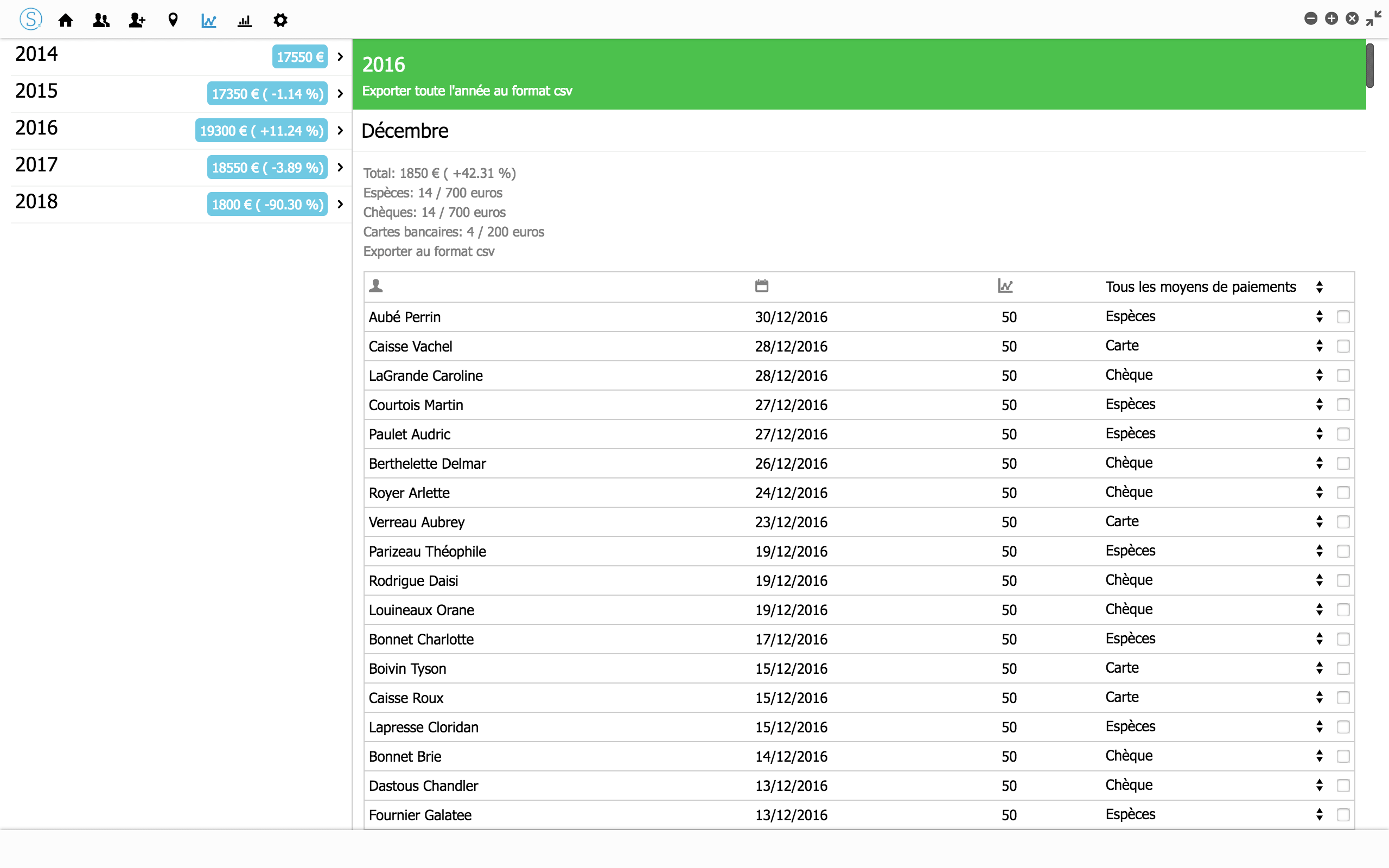Select the line chart accounting icon
1389x868 pixels.
coord(208,21)
